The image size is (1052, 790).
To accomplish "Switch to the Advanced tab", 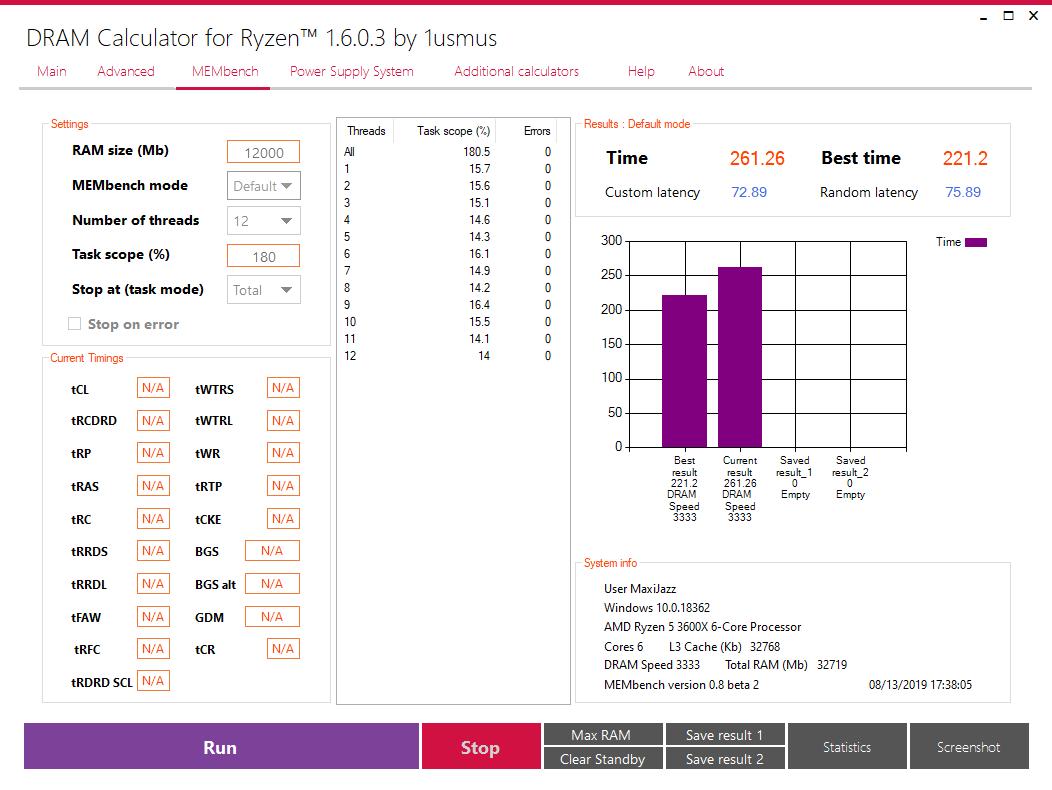I will click(126, 71).
